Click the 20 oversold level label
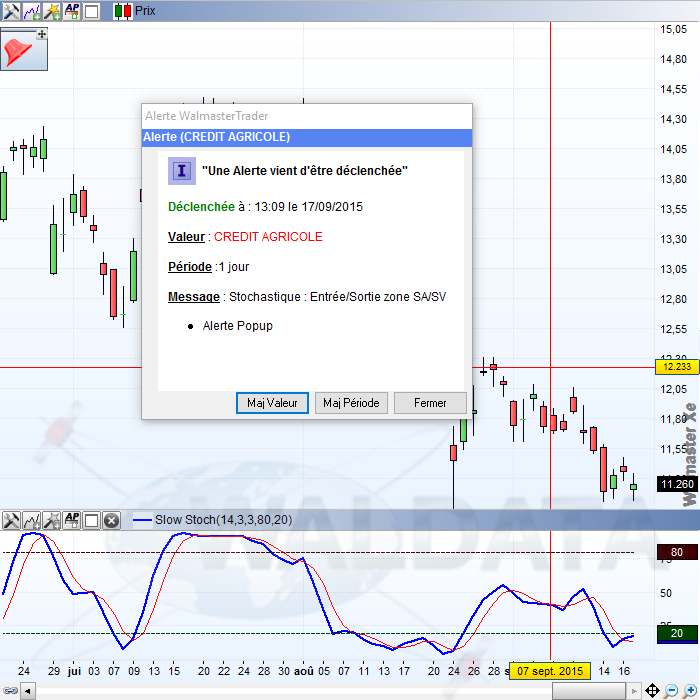This screenshot has height=700, width=700. pyautogui.click(x=677, y=633)
